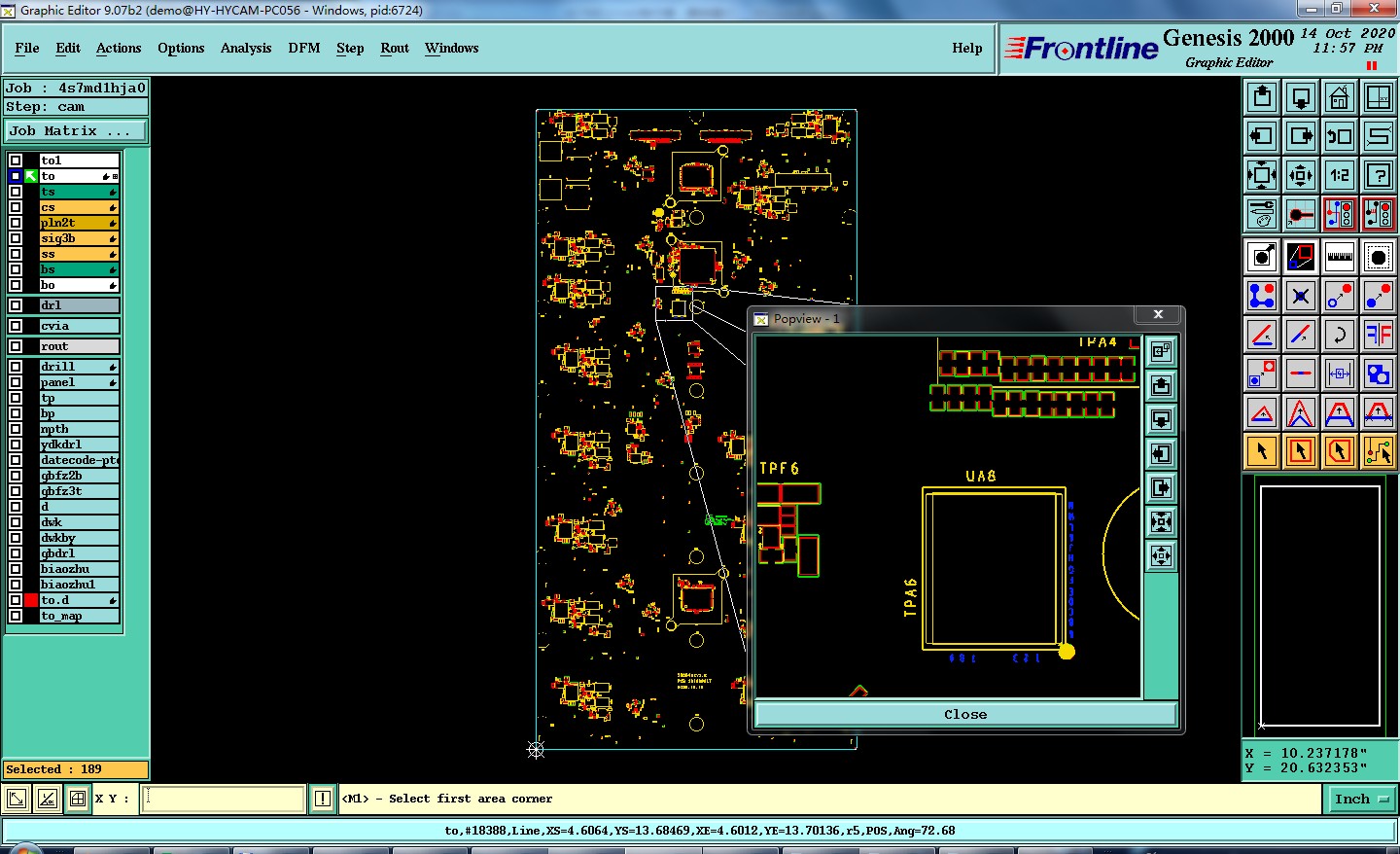Viewport: 1400px width, 854px height.
Task: Click Popview zoom out icon
Action: pyautogui.click(x=1161, y=556)
